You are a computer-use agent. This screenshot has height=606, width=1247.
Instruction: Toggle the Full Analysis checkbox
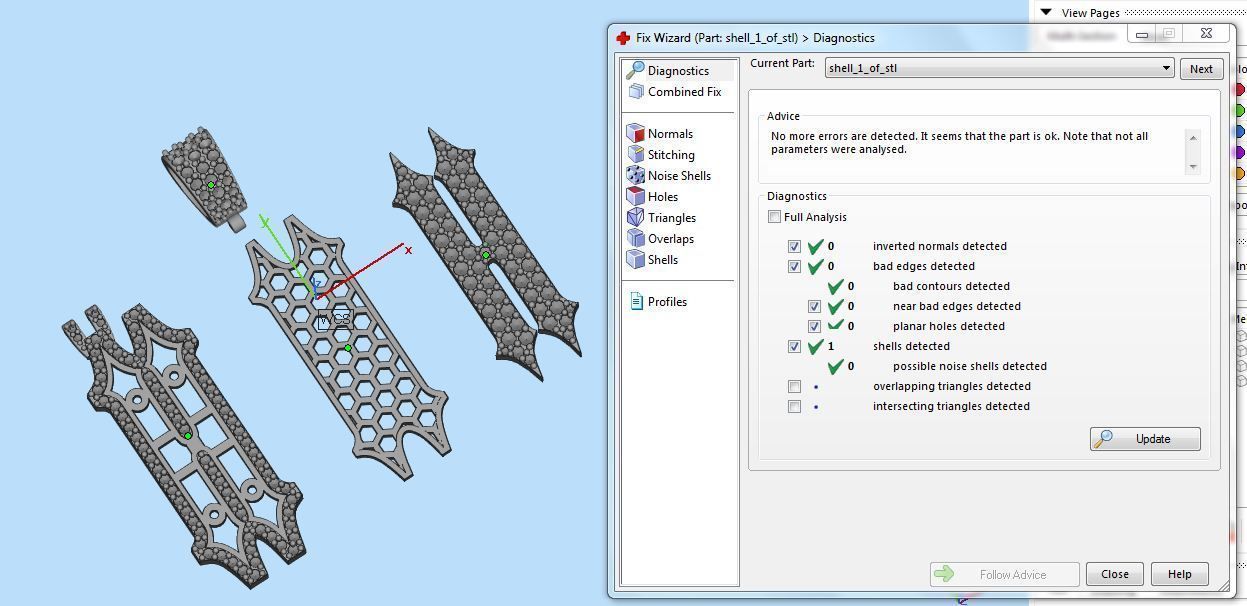774,217
